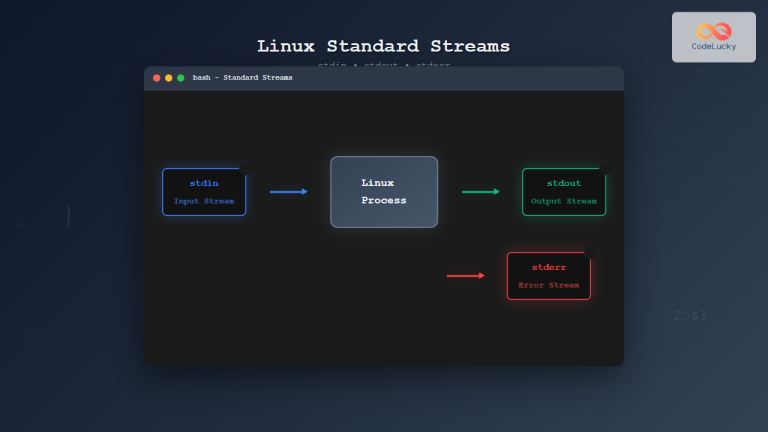Select the stdout box heading
768x432 pixels.
pos(563,183)
